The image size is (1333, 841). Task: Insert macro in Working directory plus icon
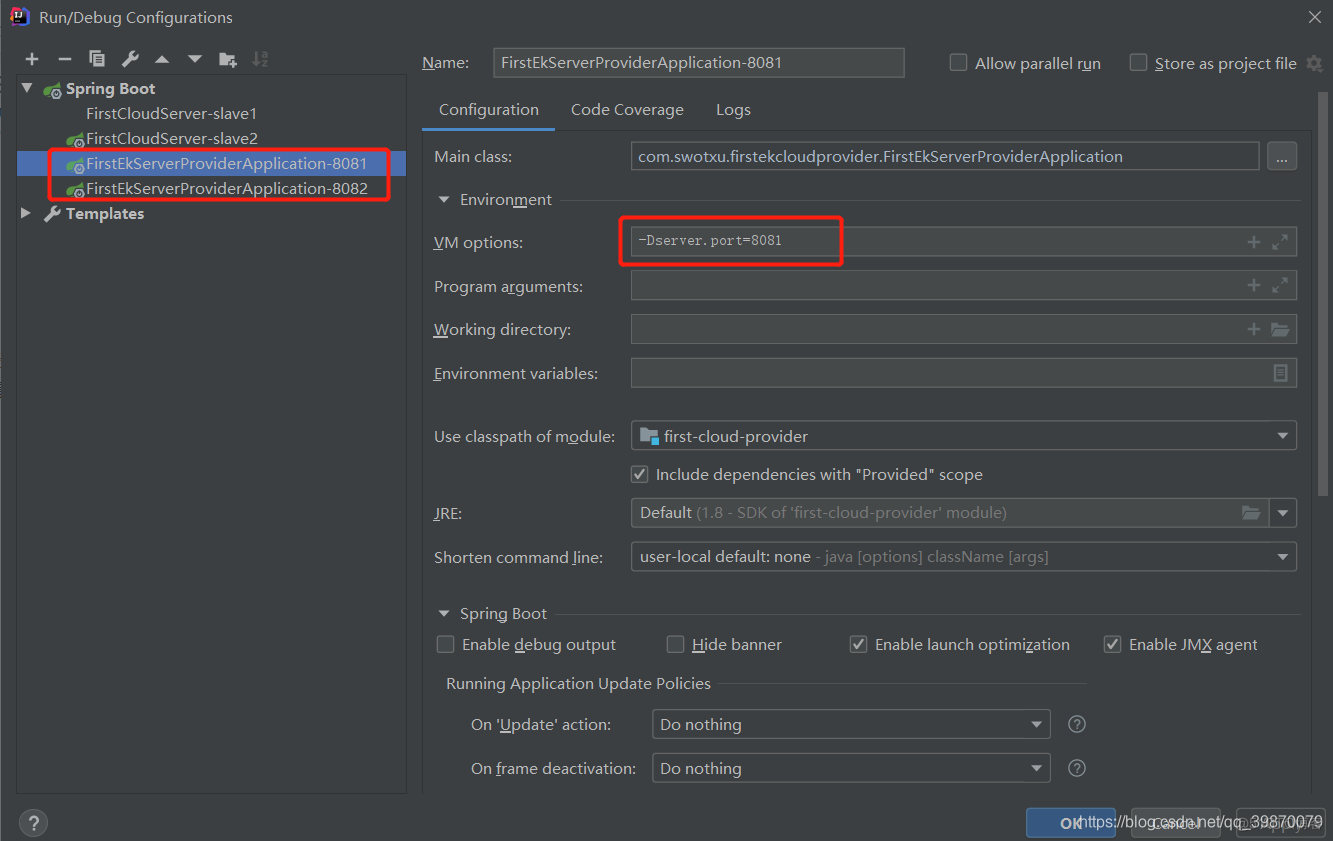point(1254,329)
